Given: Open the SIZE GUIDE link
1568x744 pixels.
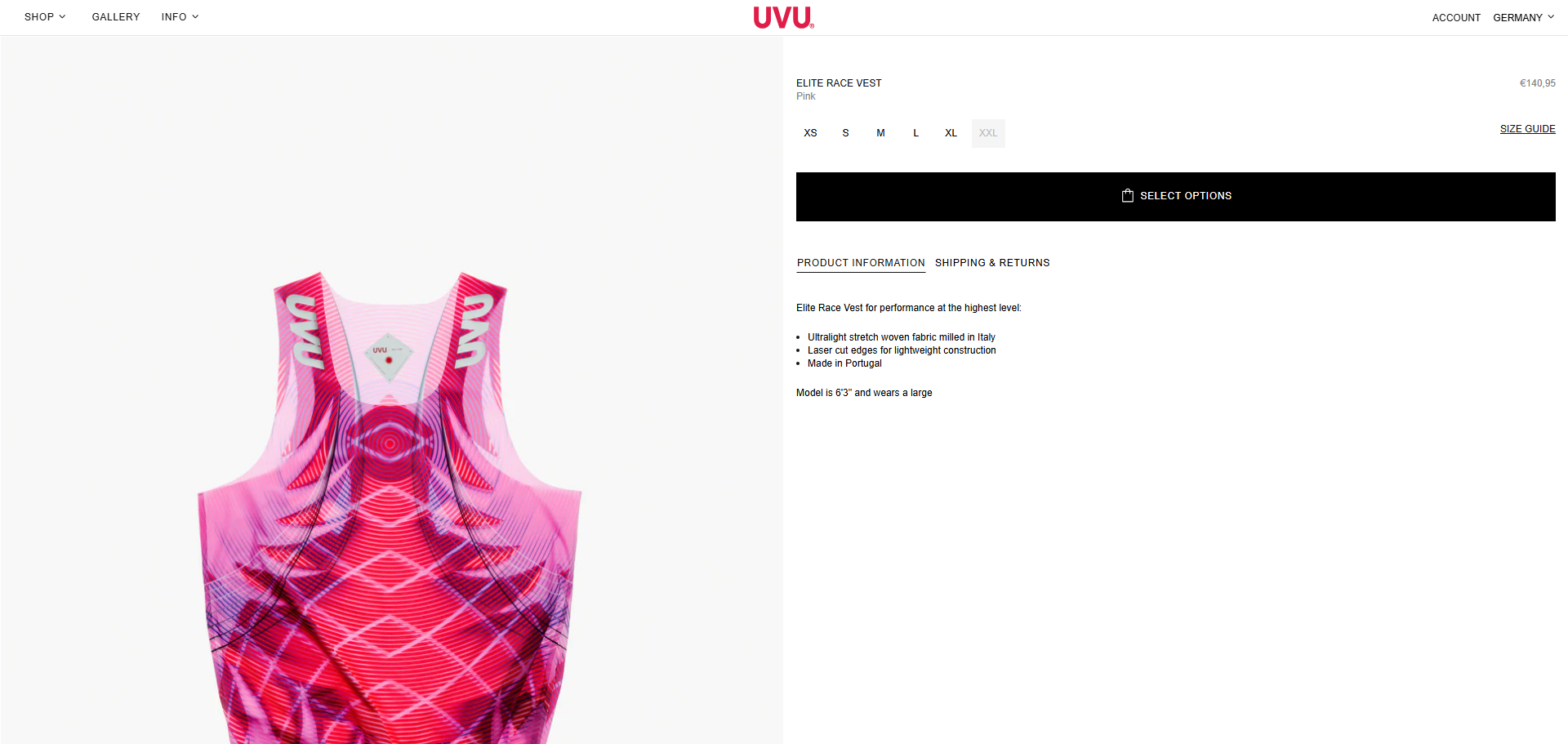Looking at the screenshot, I should (x=1527, y=129).
